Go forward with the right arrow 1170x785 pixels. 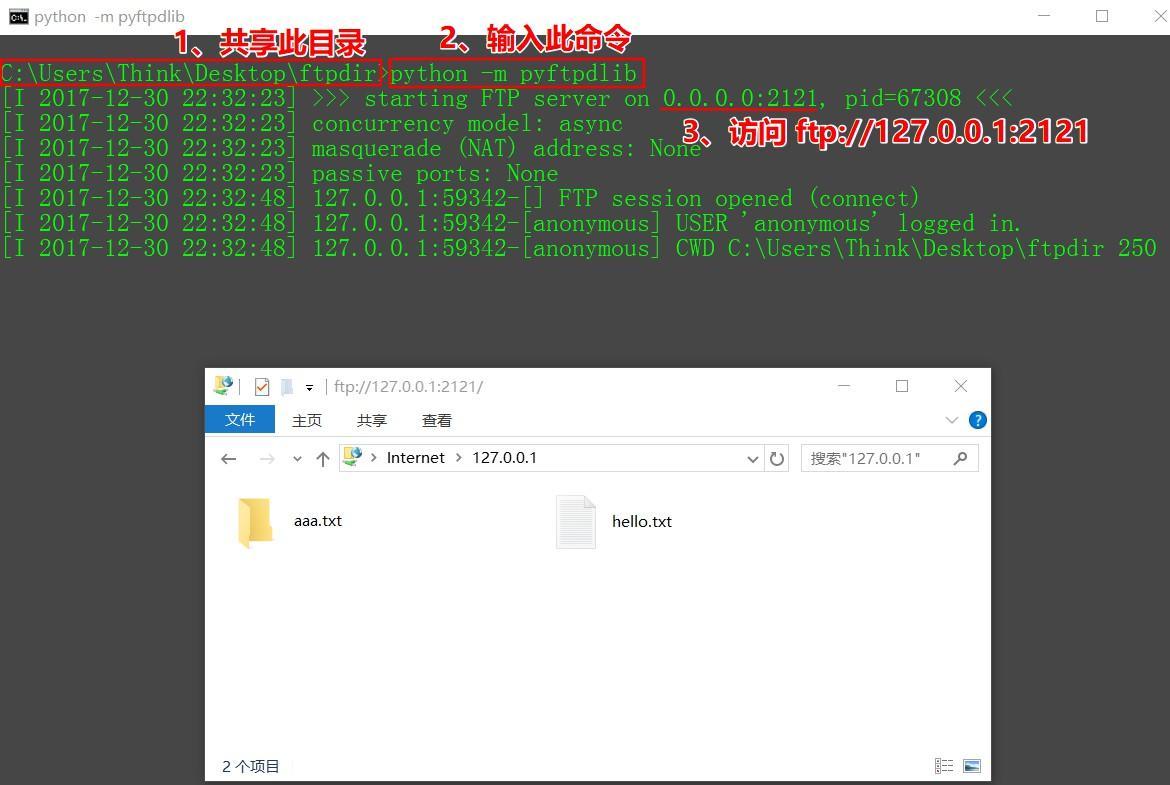[x=266, y=459]
